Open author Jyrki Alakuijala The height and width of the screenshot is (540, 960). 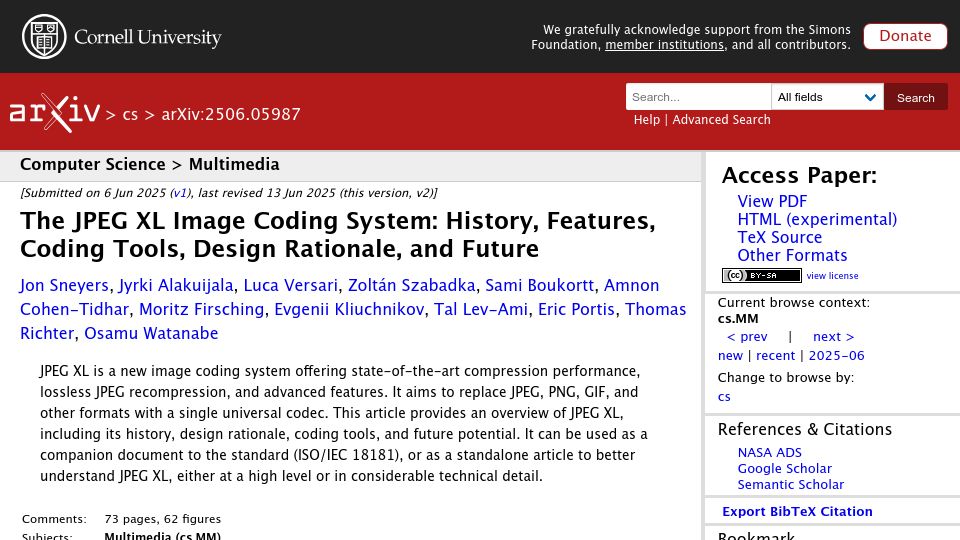coord(176,285)
